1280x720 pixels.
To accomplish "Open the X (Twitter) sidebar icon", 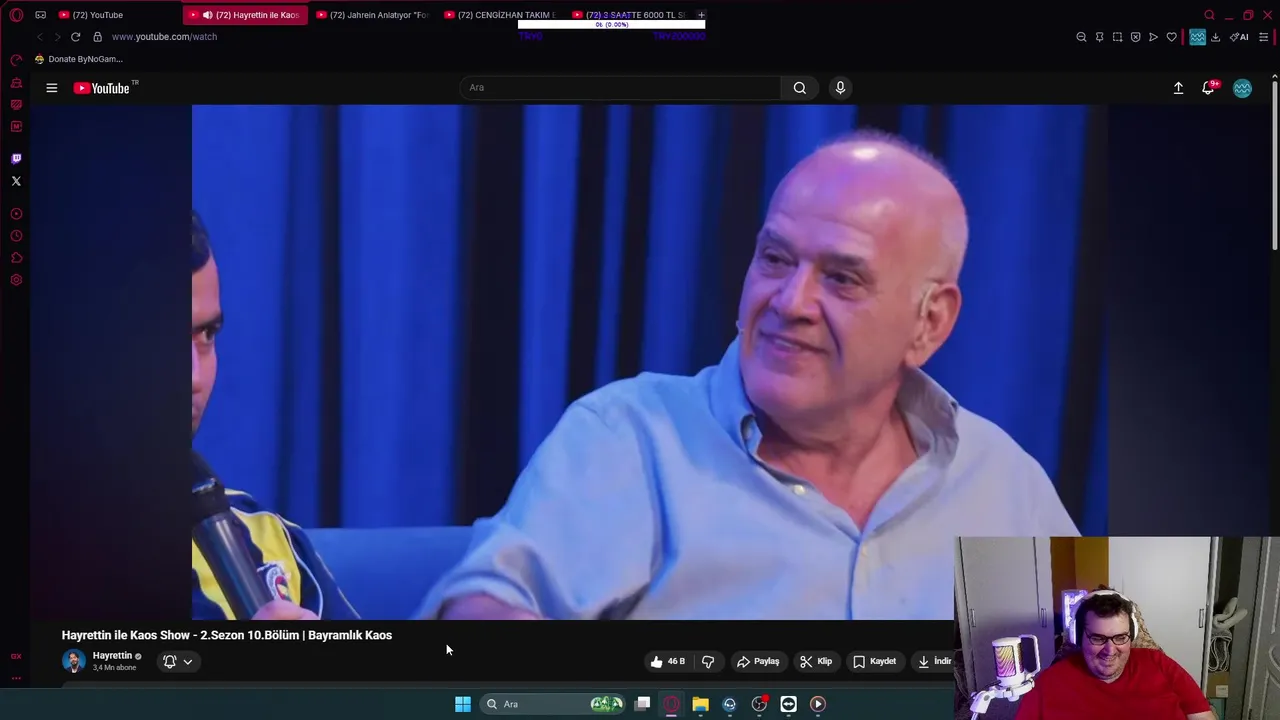I will click(x=16, y=181).
